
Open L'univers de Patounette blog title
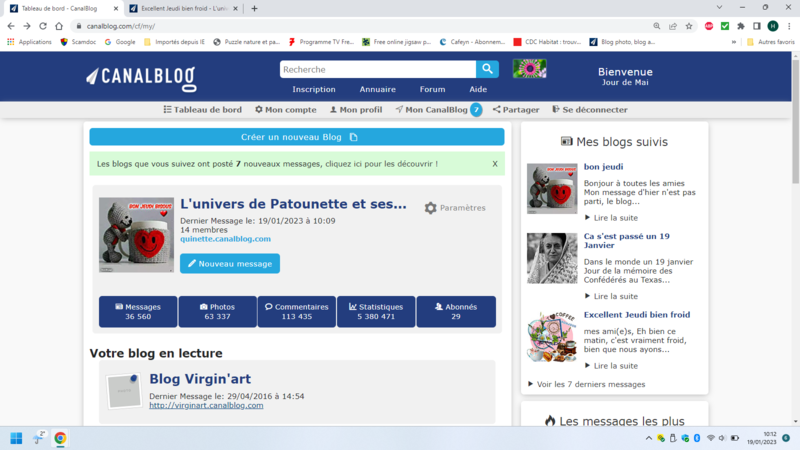[x=293, y=204]
